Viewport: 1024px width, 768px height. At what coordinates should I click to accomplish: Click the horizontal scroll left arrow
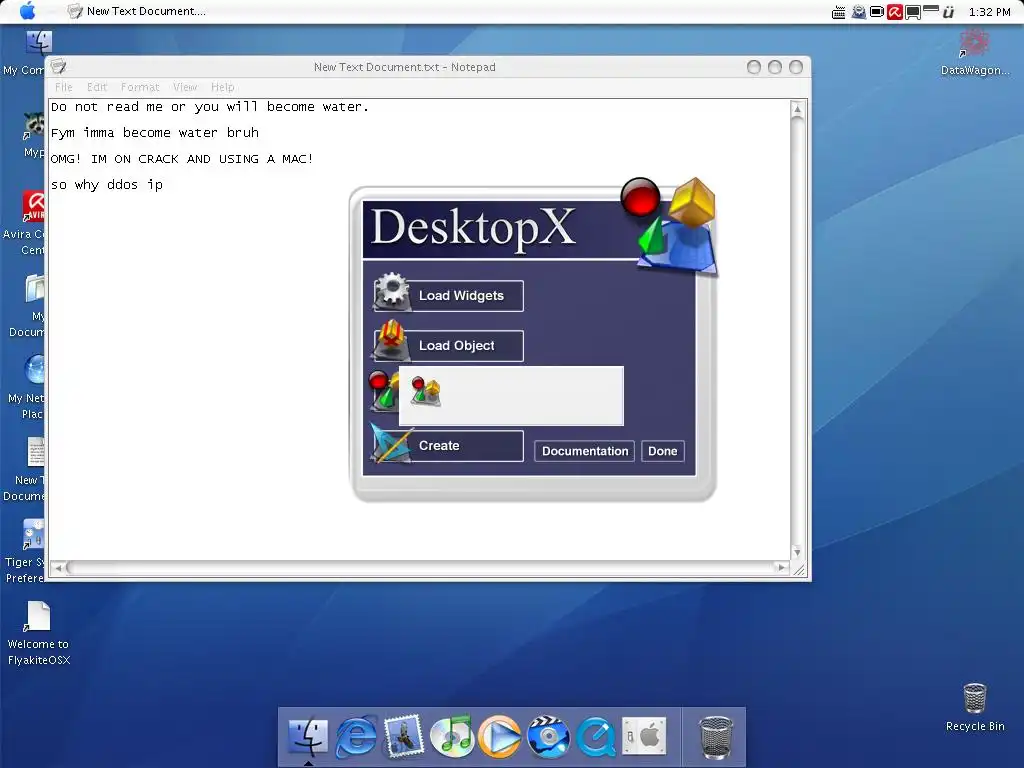pyautogui.click(x=58, y=568)
